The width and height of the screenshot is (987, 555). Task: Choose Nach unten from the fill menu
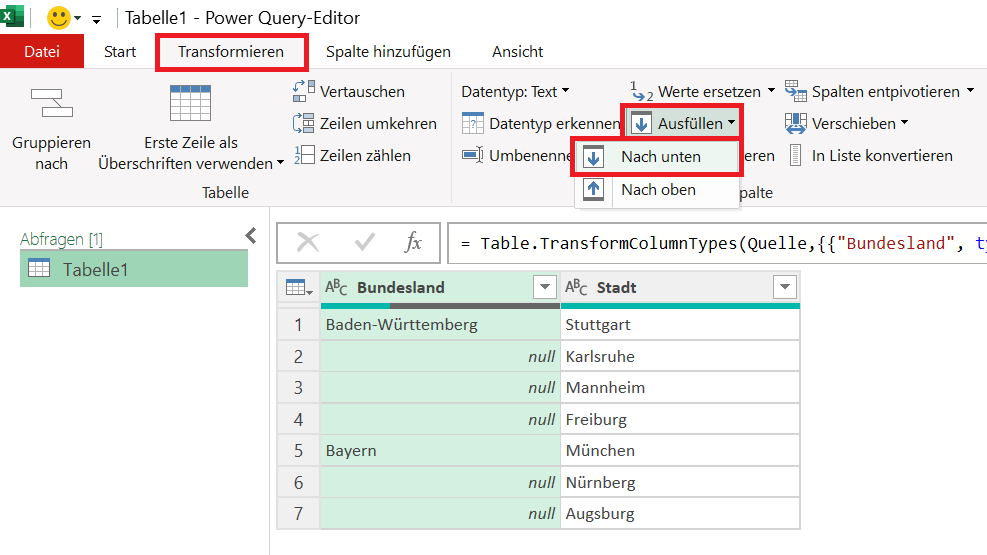tap(655, 157)
